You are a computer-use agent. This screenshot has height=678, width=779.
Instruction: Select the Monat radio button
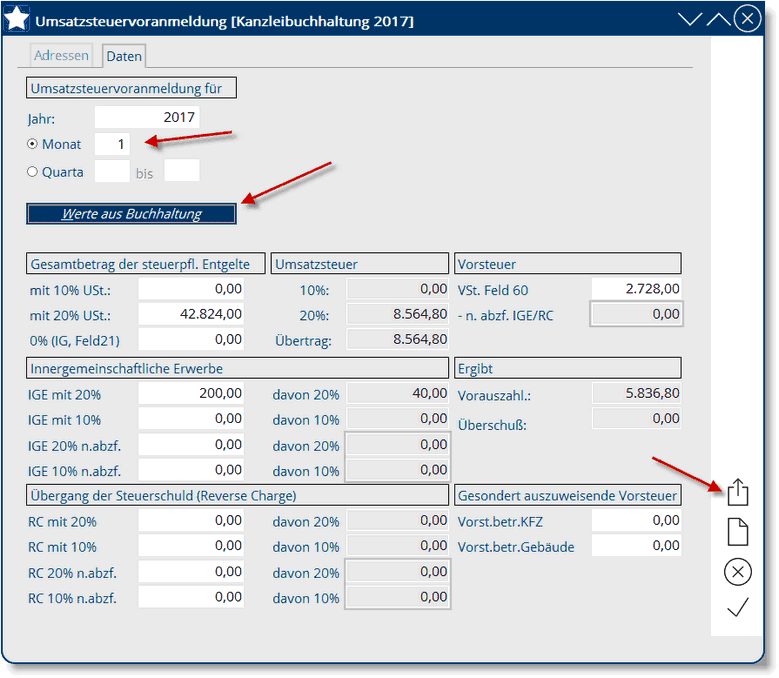(x=33, y=144)
